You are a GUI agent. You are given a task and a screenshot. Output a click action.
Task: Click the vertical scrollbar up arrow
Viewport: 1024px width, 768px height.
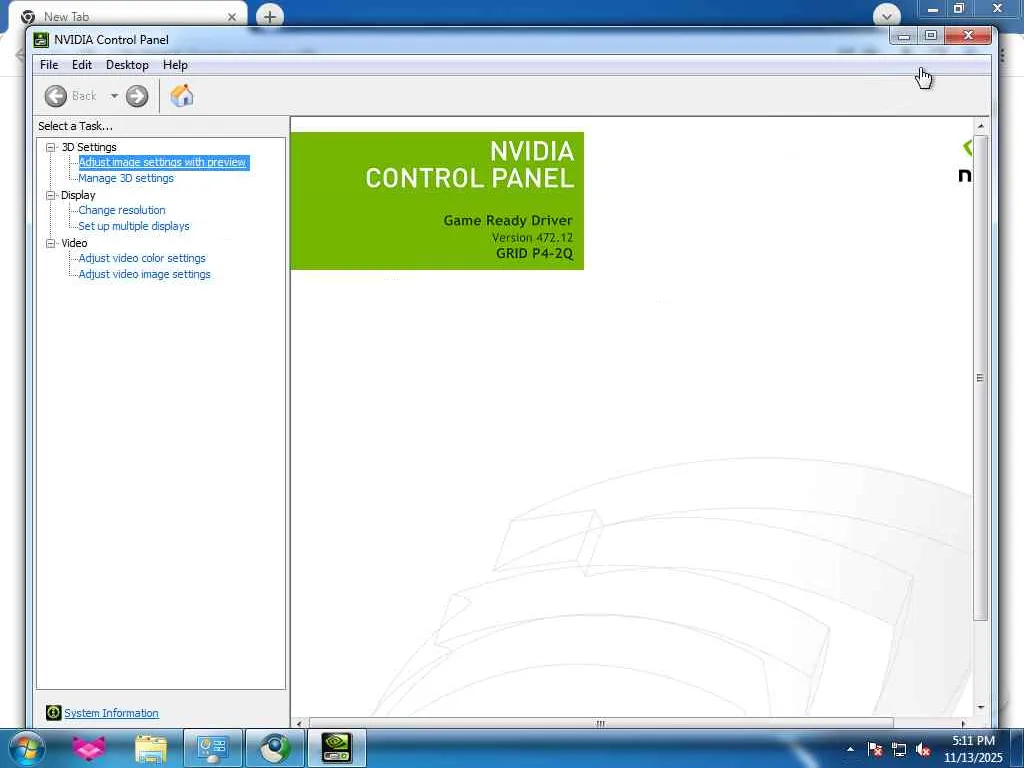(980, 125)
